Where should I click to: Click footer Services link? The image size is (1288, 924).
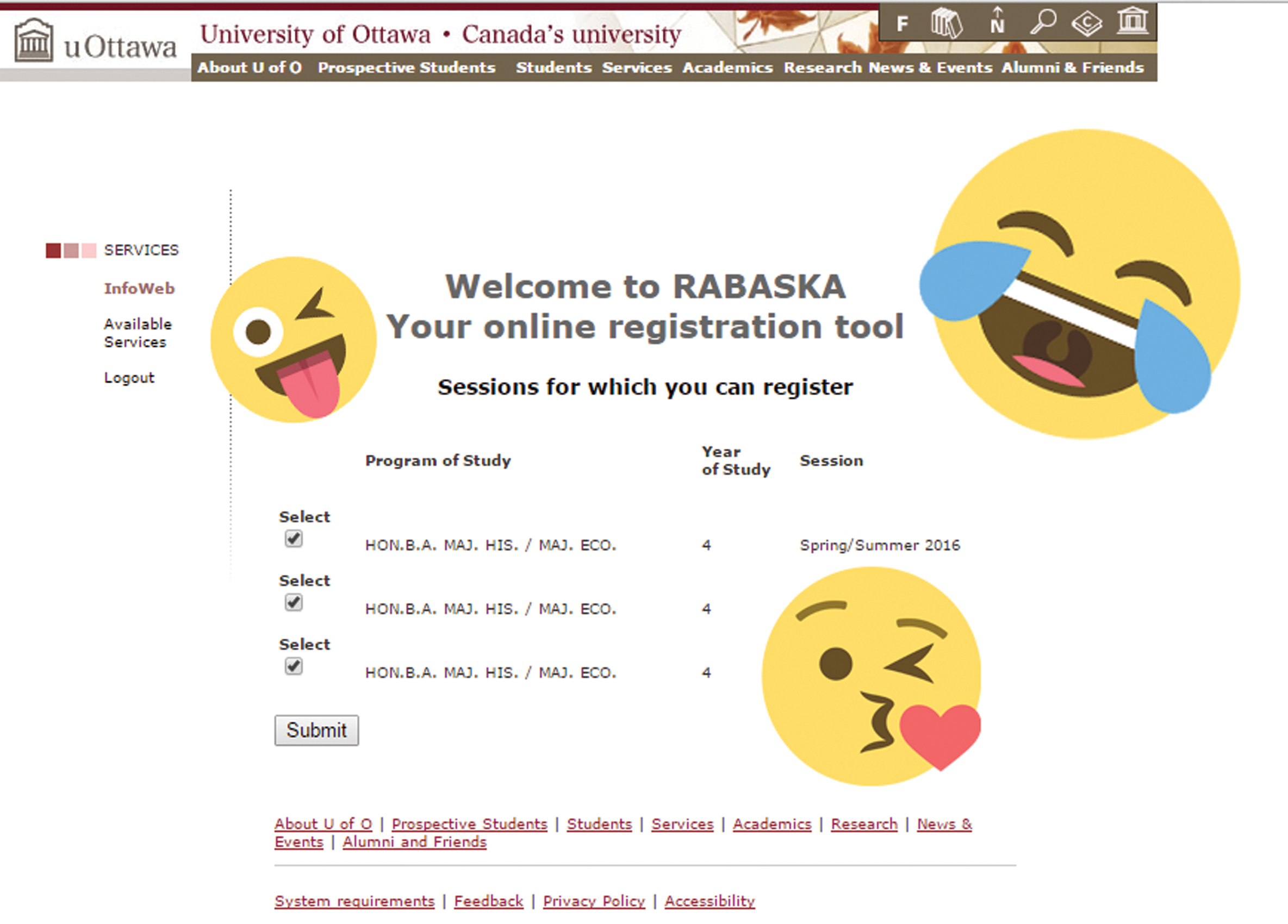click(682, 823)
